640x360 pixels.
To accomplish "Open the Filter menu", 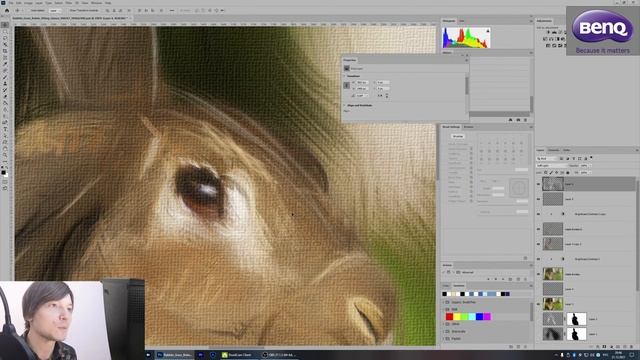I will point(69,3).
